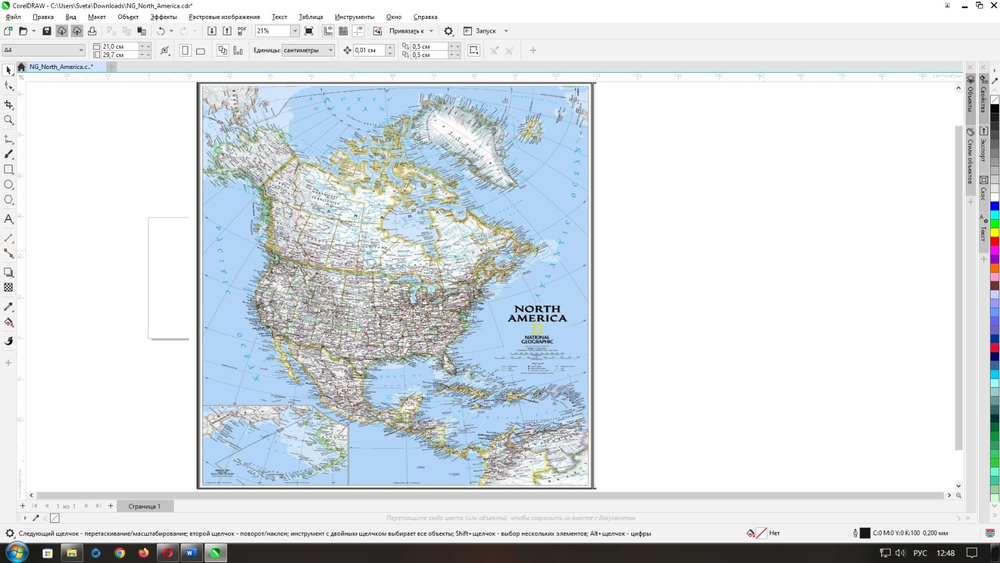Toggle show guidelines button
The height and width of the screenshot is (563, 1000).
[358, 31]
